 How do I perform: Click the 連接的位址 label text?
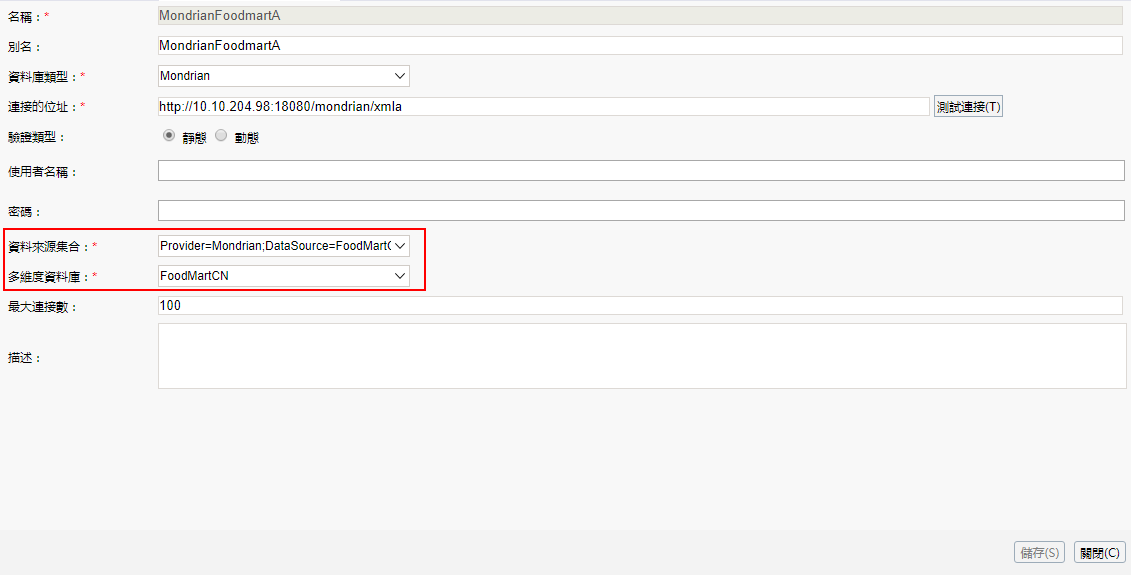tap(43, 107)
